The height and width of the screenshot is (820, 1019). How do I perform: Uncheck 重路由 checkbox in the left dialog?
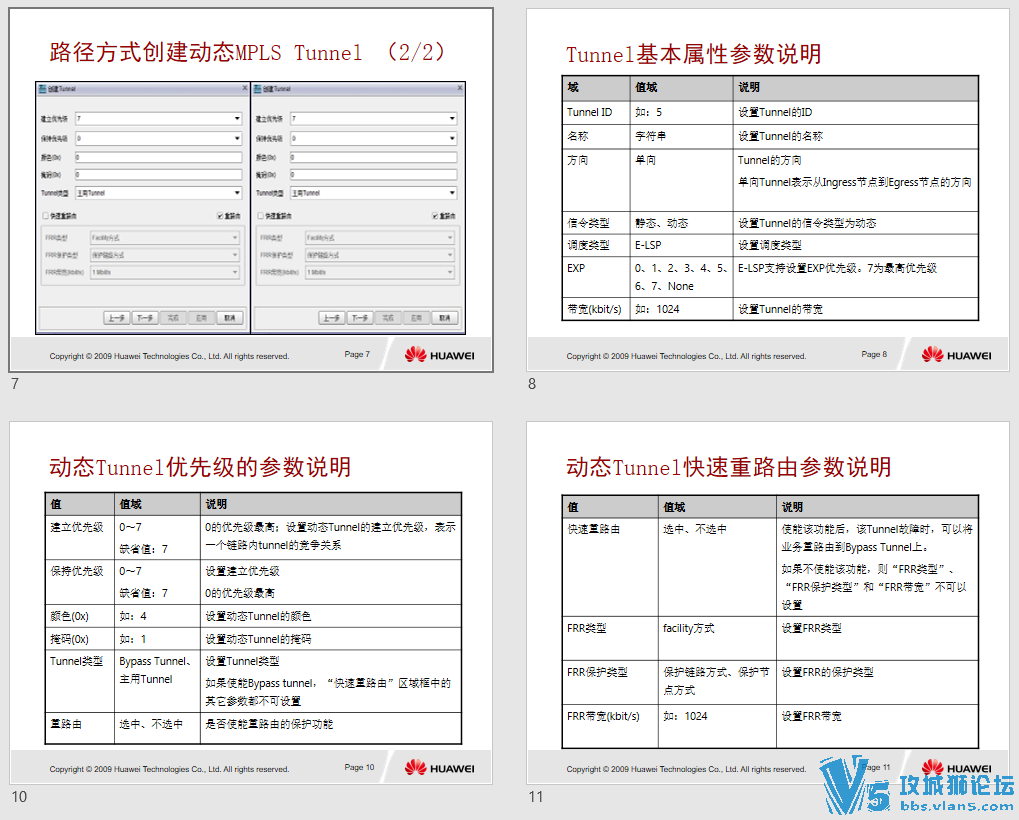point(220,216)
